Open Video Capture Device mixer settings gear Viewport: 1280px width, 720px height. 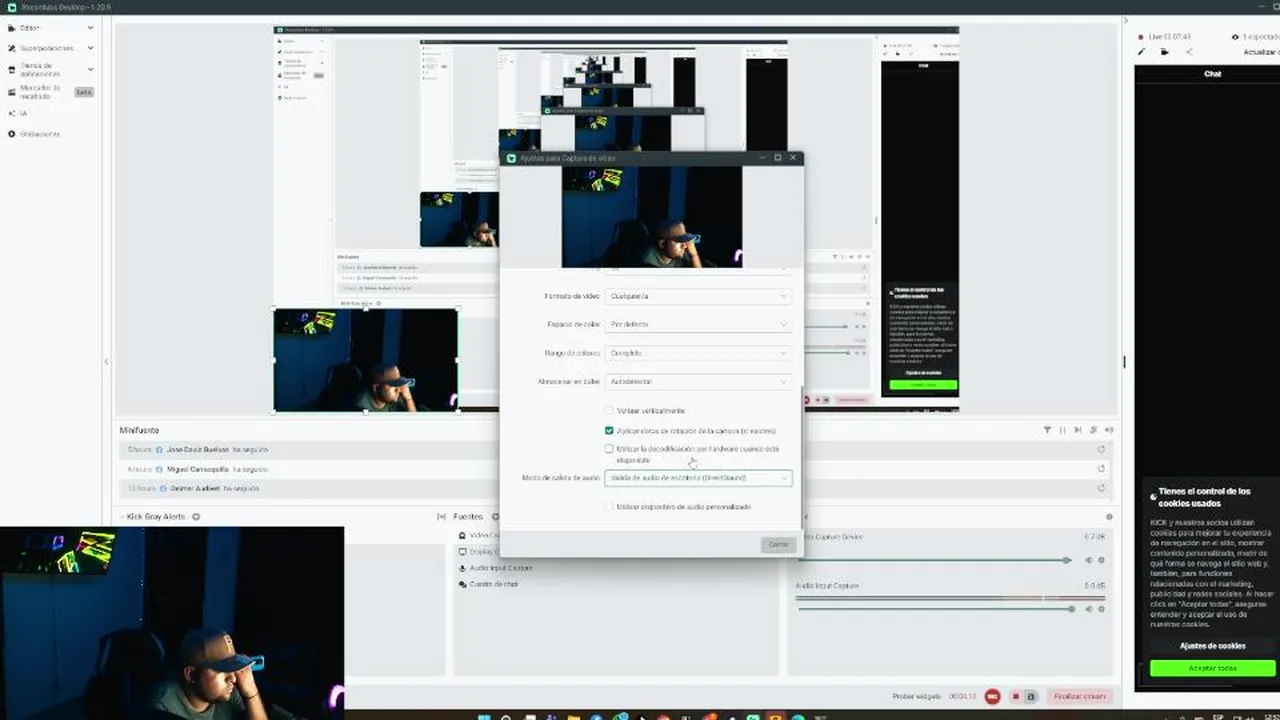click(1102, 560)
